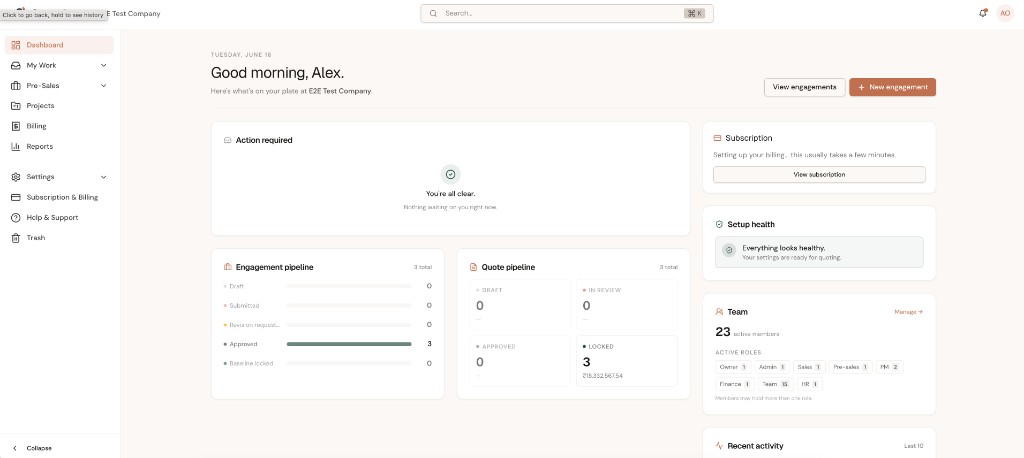Start a New engagement

click(x=892, y=88)
